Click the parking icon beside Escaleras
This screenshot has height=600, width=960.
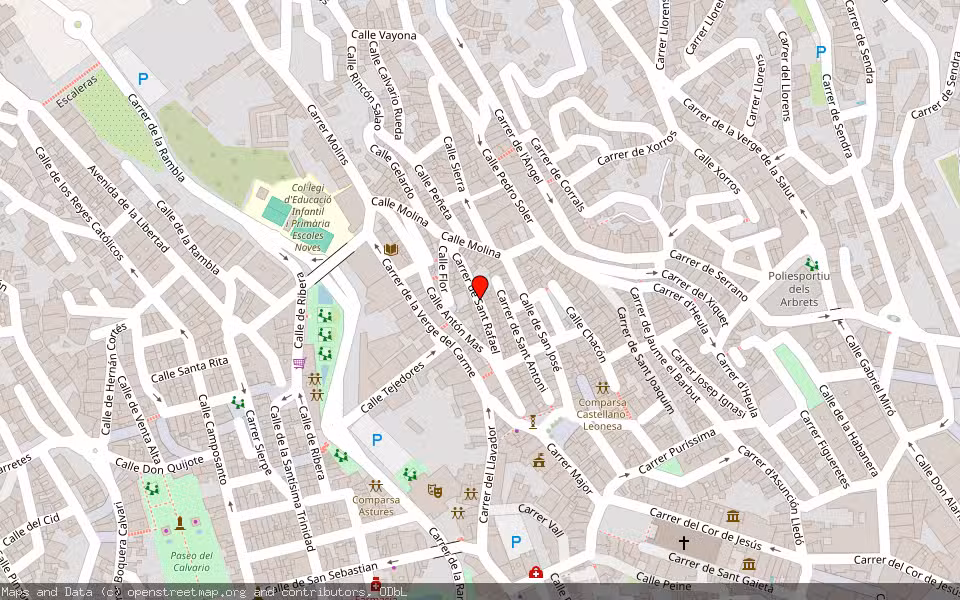[143, 79]
